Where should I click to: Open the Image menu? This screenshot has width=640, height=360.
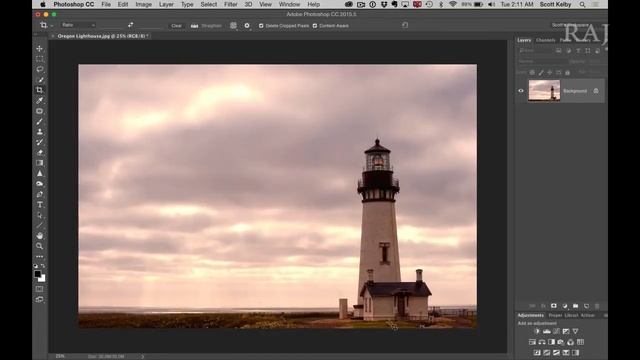[x=143, y=4]
